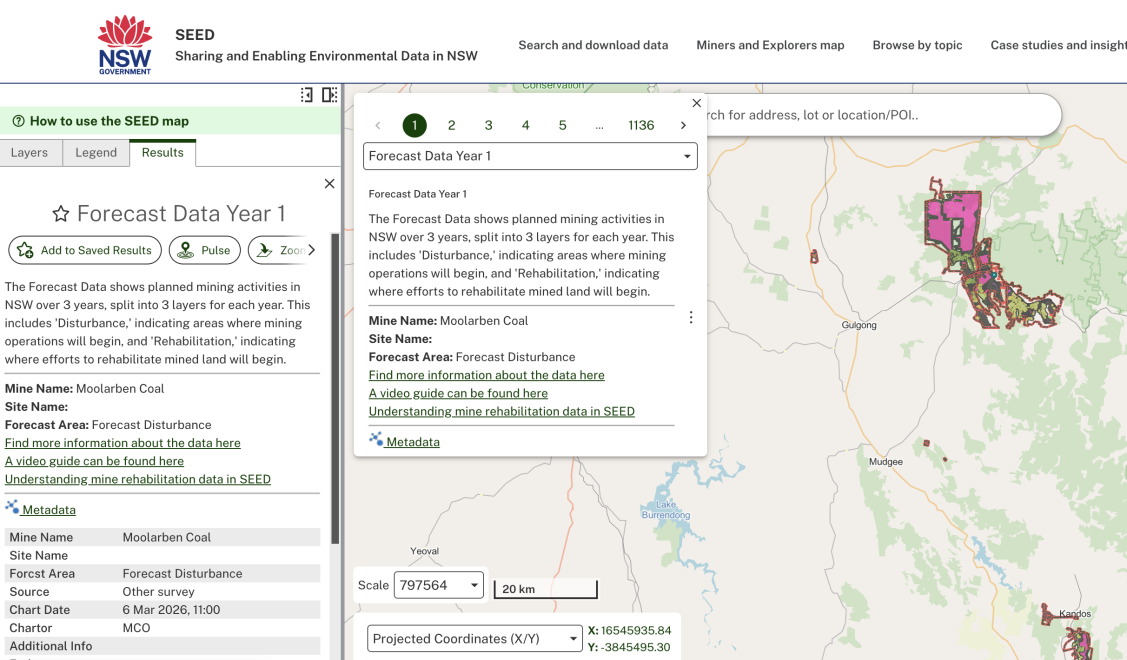
Task: Click the Chartor value MCO
Action: coord(137,628)
